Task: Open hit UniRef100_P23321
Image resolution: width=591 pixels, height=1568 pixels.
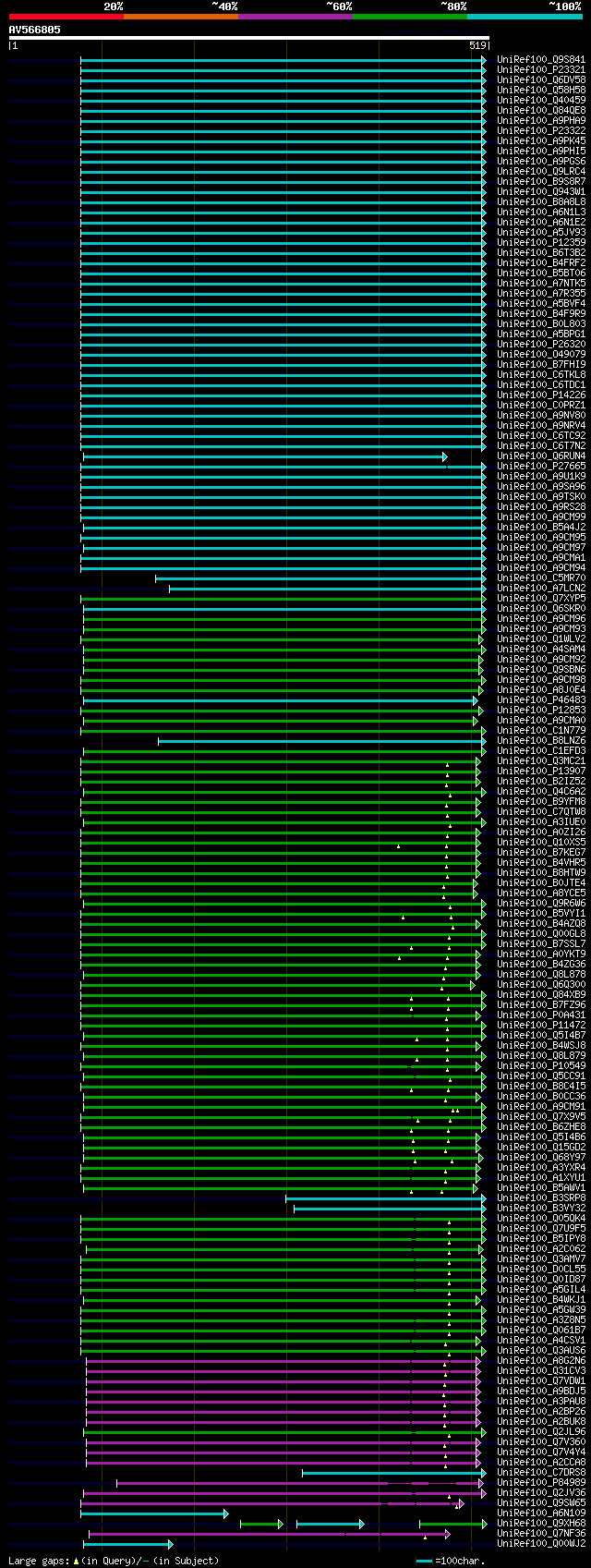Action: (x=541, y=70)
